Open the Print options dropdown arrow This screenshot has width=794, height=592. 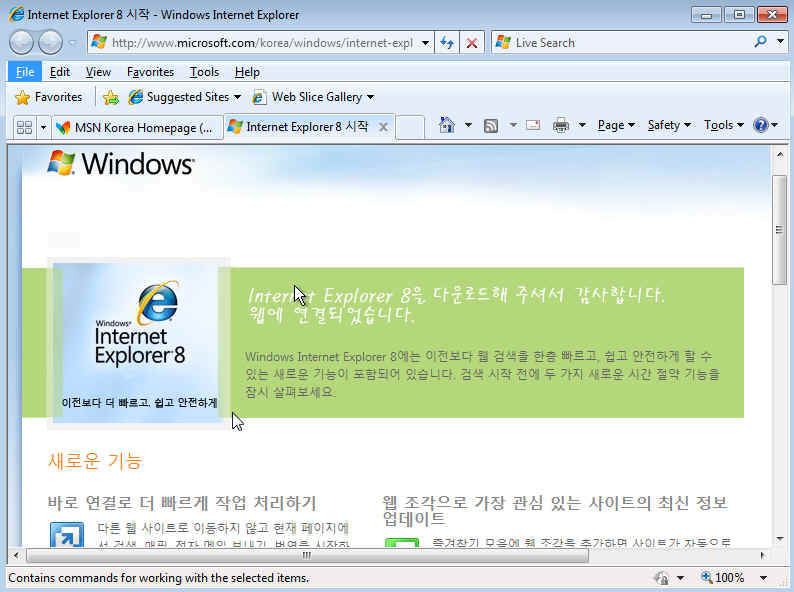(x=582, y=125)
